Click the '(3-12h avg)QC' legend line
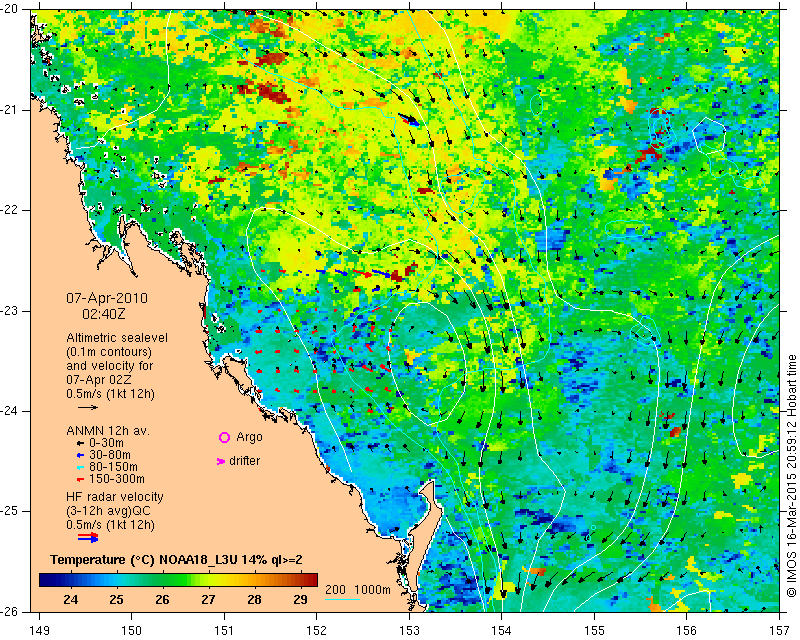 pyautogui.click(x=108, y=510)
